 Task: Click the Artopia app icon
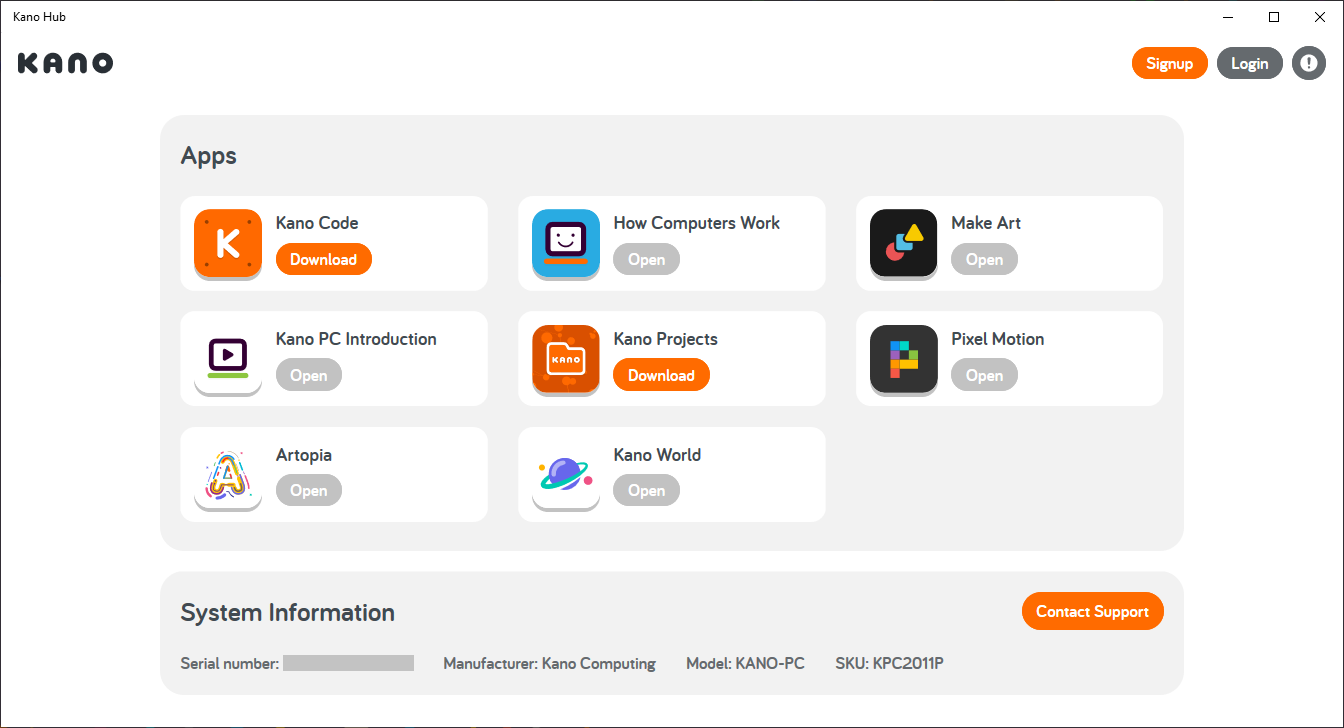[228, 476]
